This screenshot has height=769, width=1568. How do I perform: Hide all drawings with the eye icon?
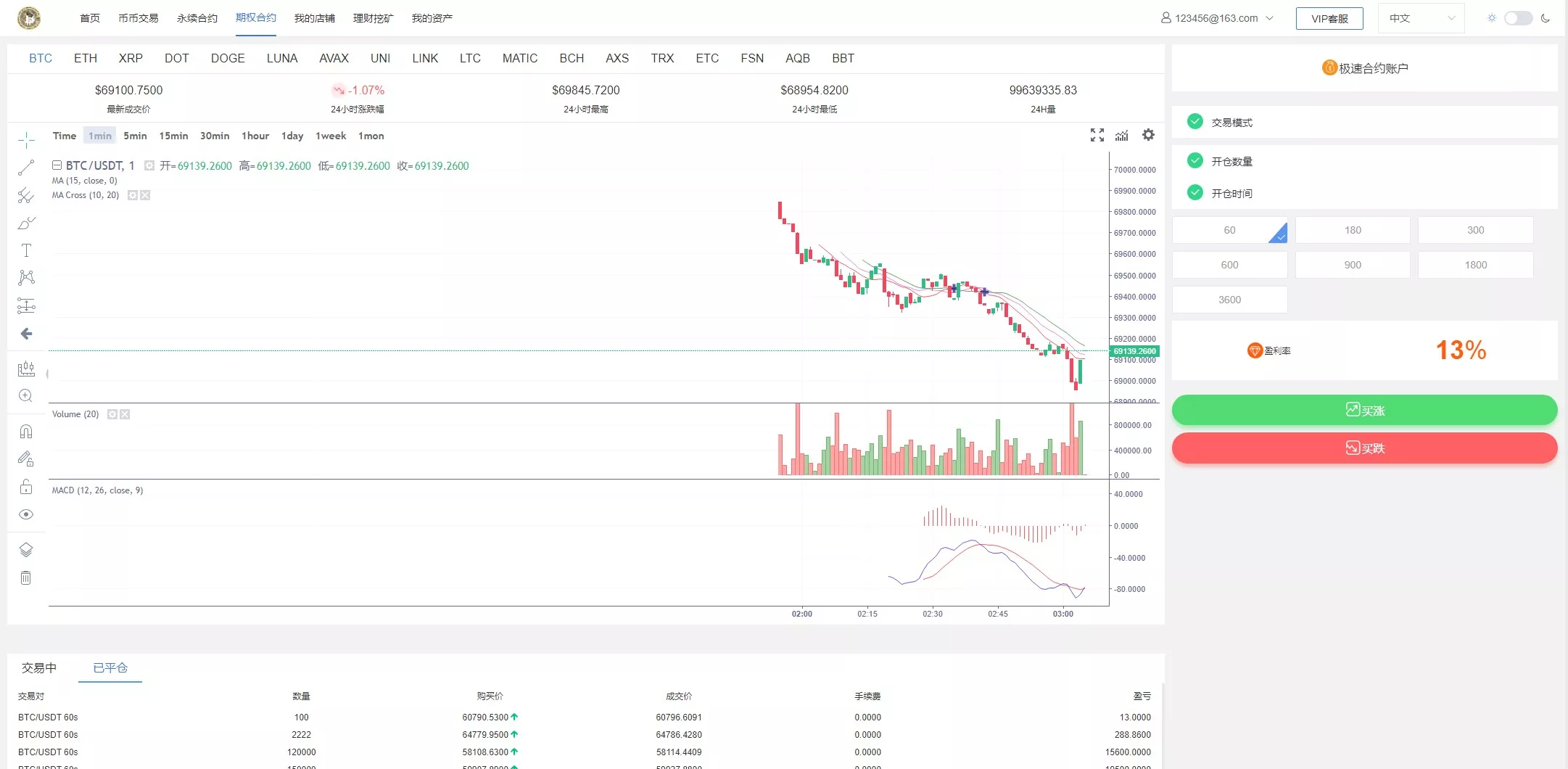(26, 514)
